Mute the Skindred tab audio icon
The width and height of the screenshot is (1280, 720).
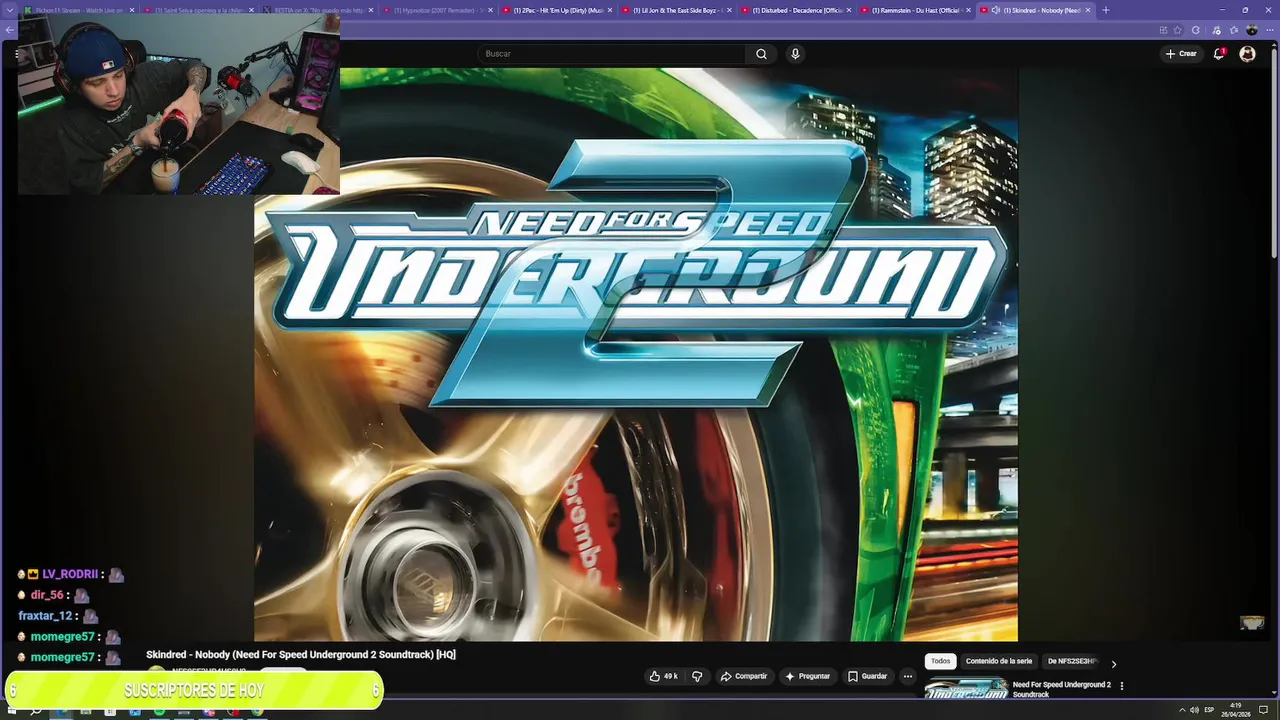996,10
